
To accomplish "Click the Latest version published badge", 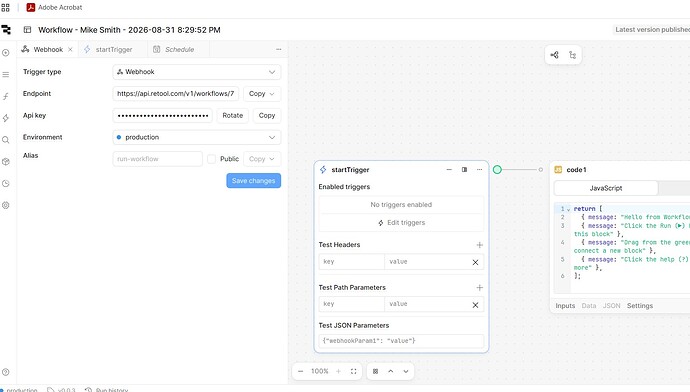I will click(652, 29).
